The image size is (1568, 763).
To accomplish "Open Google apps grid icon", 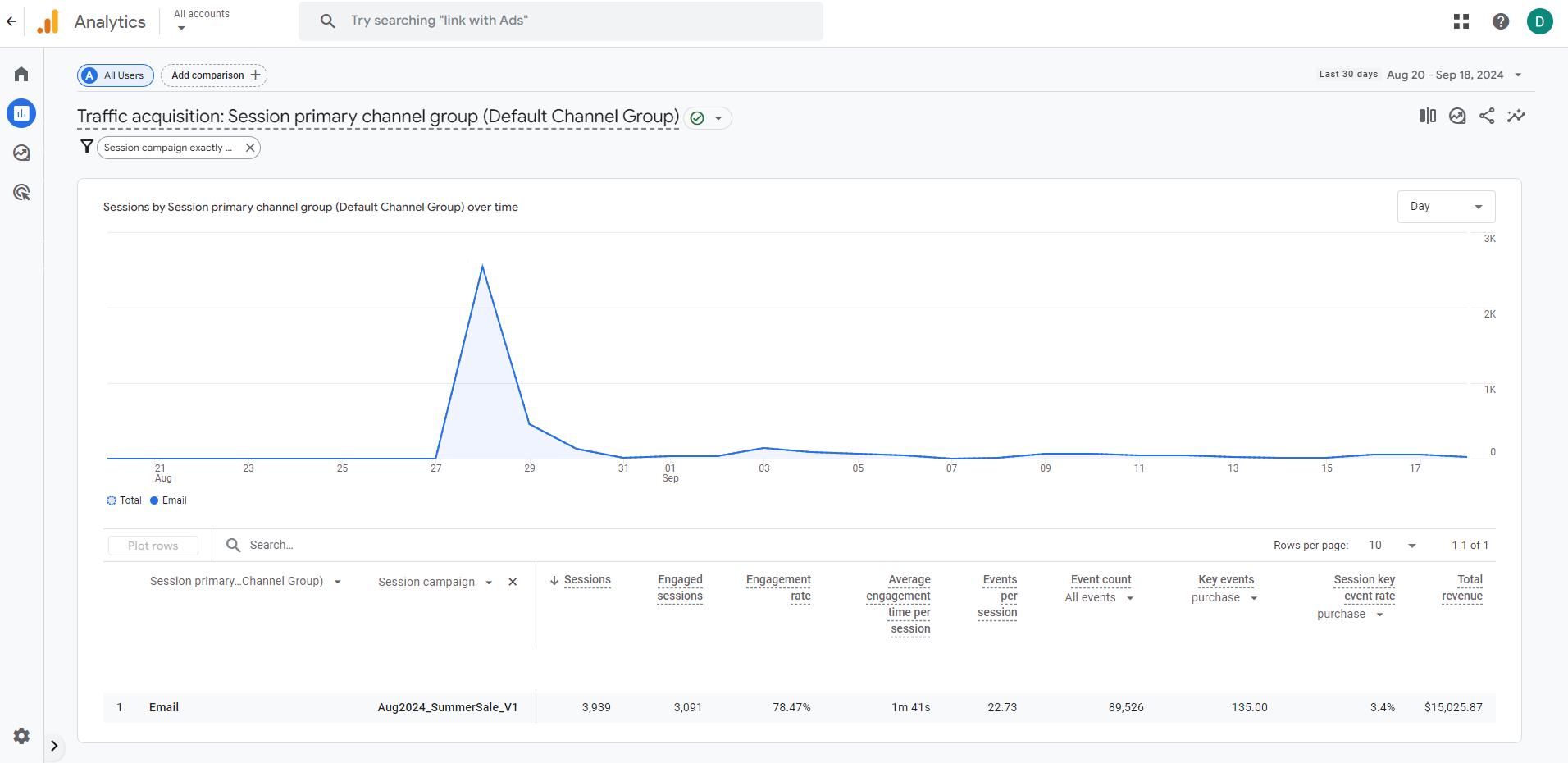I will 1461,21.
